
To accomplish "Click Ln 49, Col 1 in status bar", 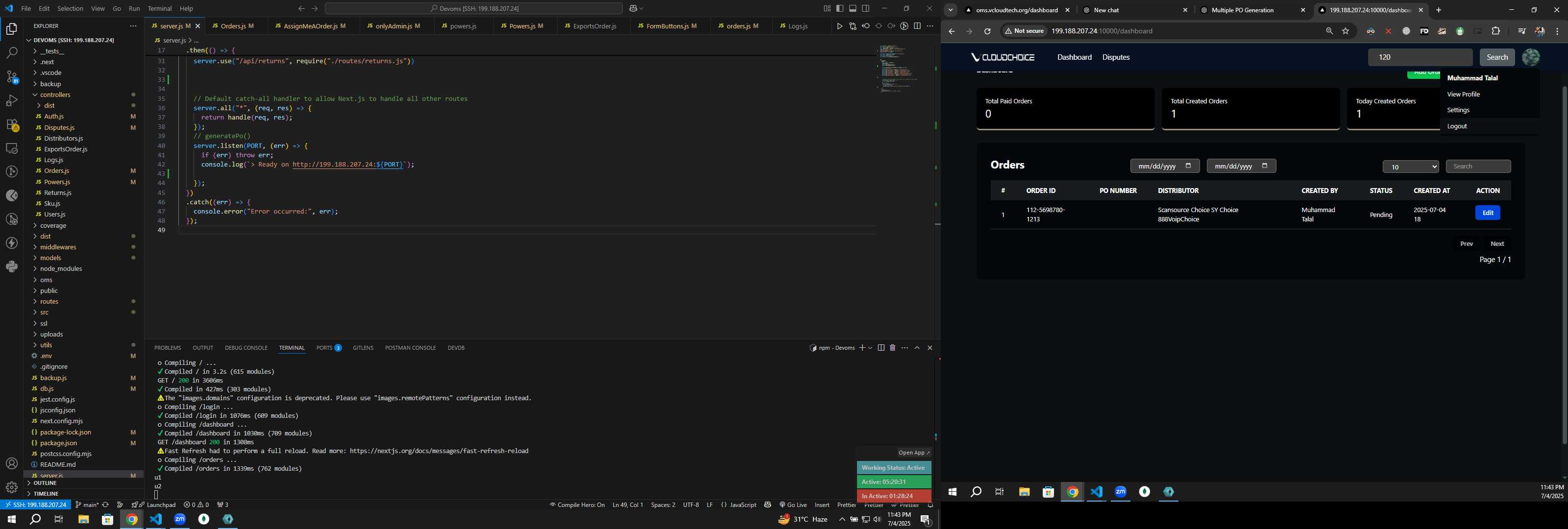I will [x=628, y=505].
